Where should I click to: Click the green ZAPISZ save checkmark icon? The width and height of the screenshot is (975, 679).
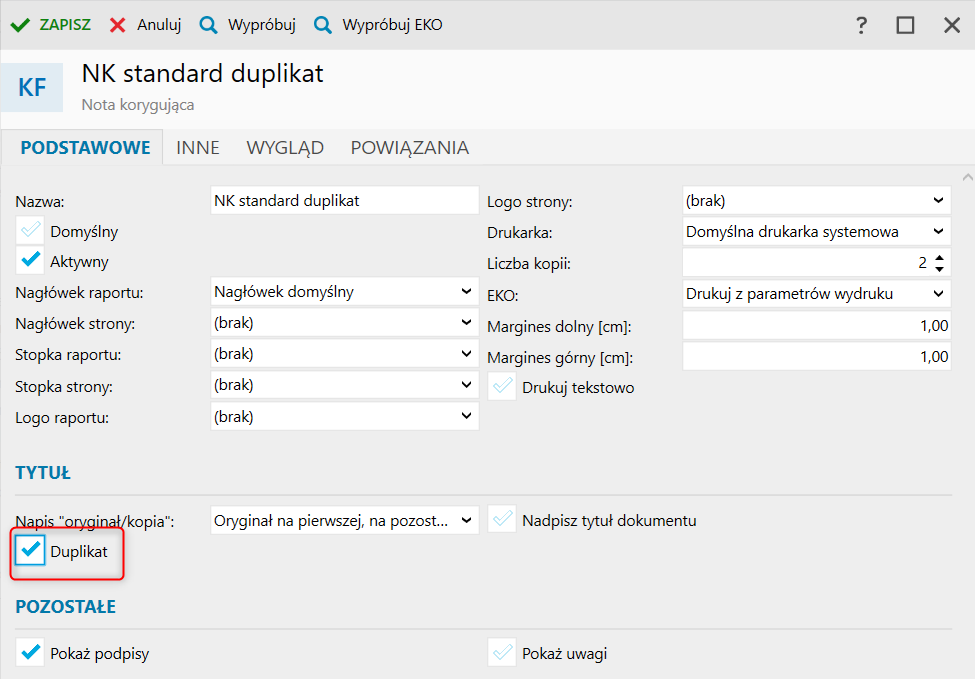pyautogui.click(x=20, y=25)
